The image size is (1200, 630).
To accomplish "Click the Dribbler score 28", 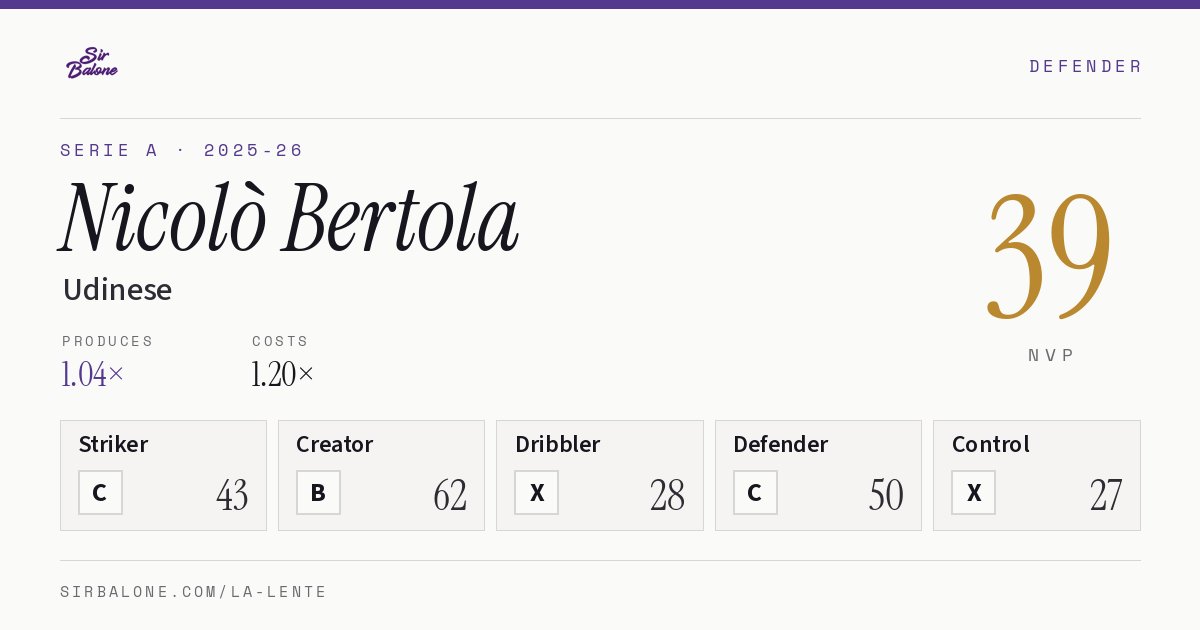I will point(668,495).
